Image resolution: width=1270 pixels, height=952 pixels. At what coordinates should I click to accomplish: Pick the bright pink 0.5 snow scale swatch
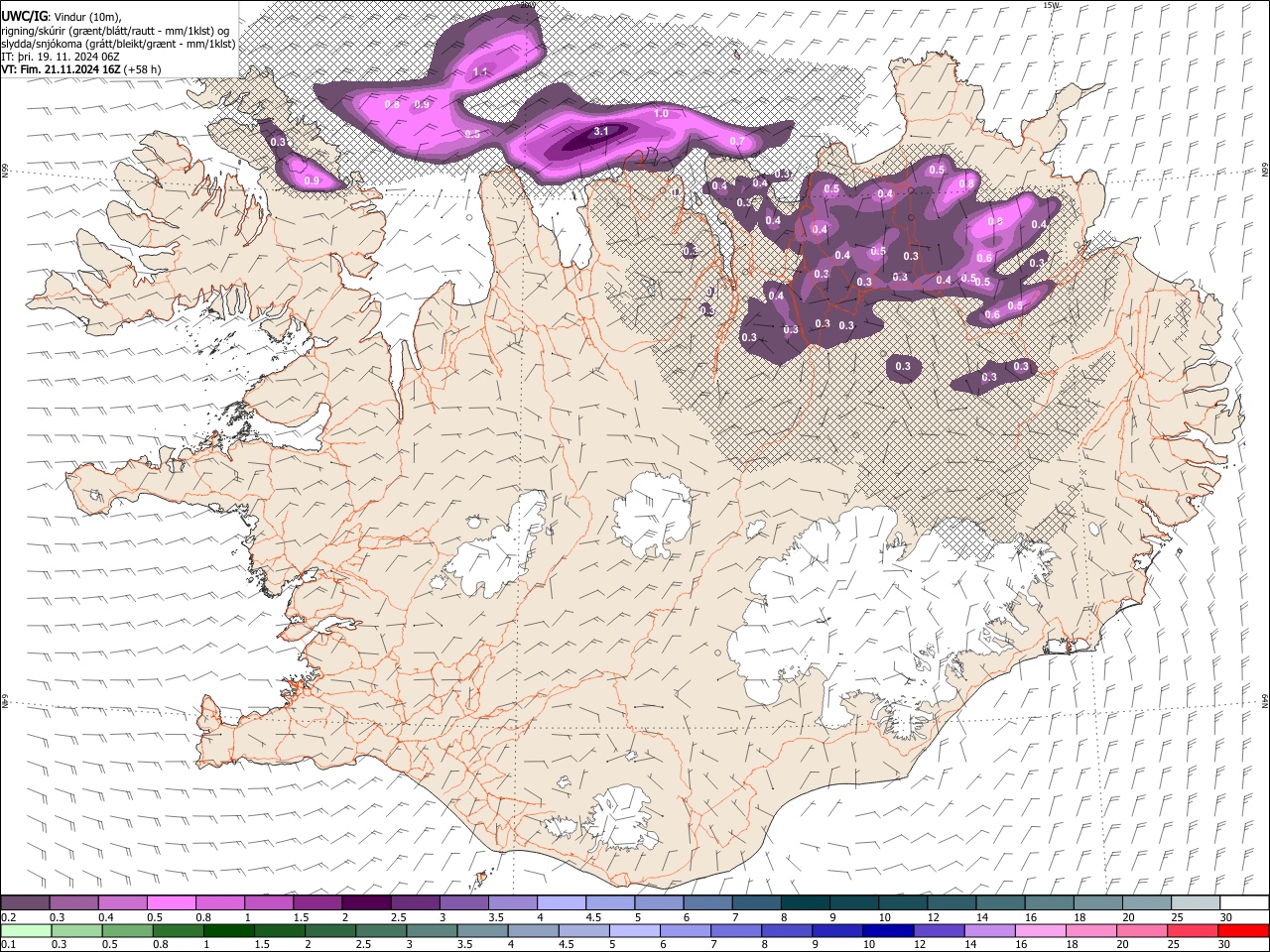point(172,902)
